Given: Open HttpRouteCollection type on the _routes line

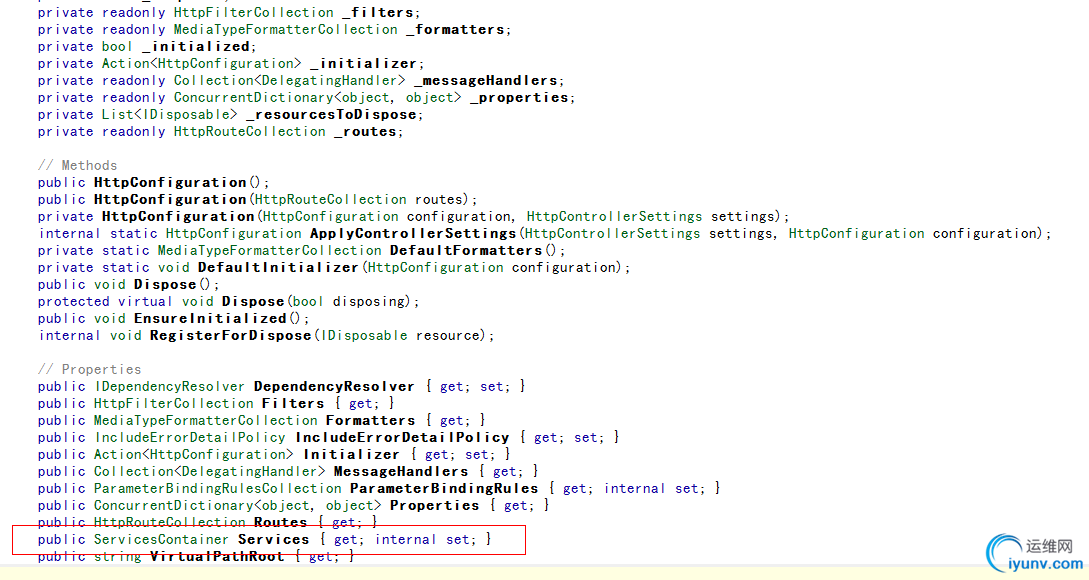Looking at the screenshot, I should coord(249,131).
